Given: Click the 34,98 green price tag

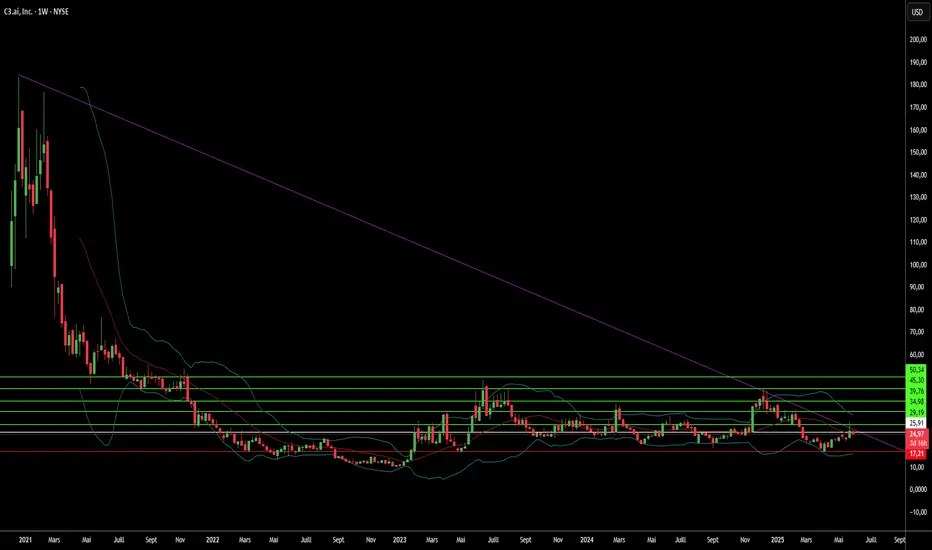Looking at the screenshot, I should (917, 402).
